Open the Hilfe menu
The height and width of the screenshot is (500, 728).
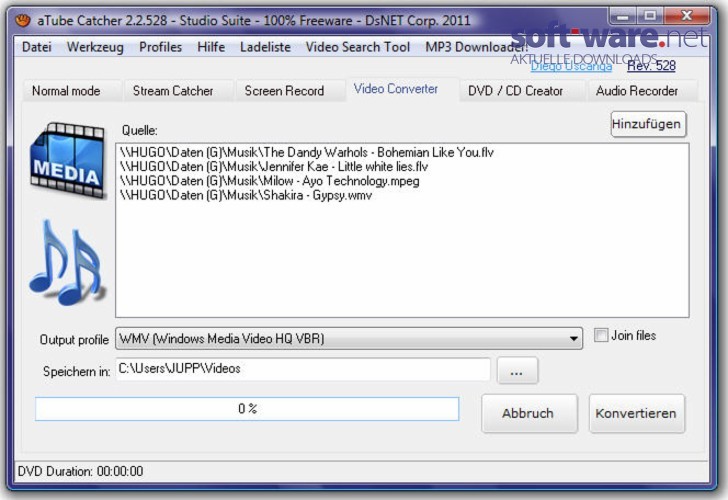pyautogui.click(x=211, y=47)
